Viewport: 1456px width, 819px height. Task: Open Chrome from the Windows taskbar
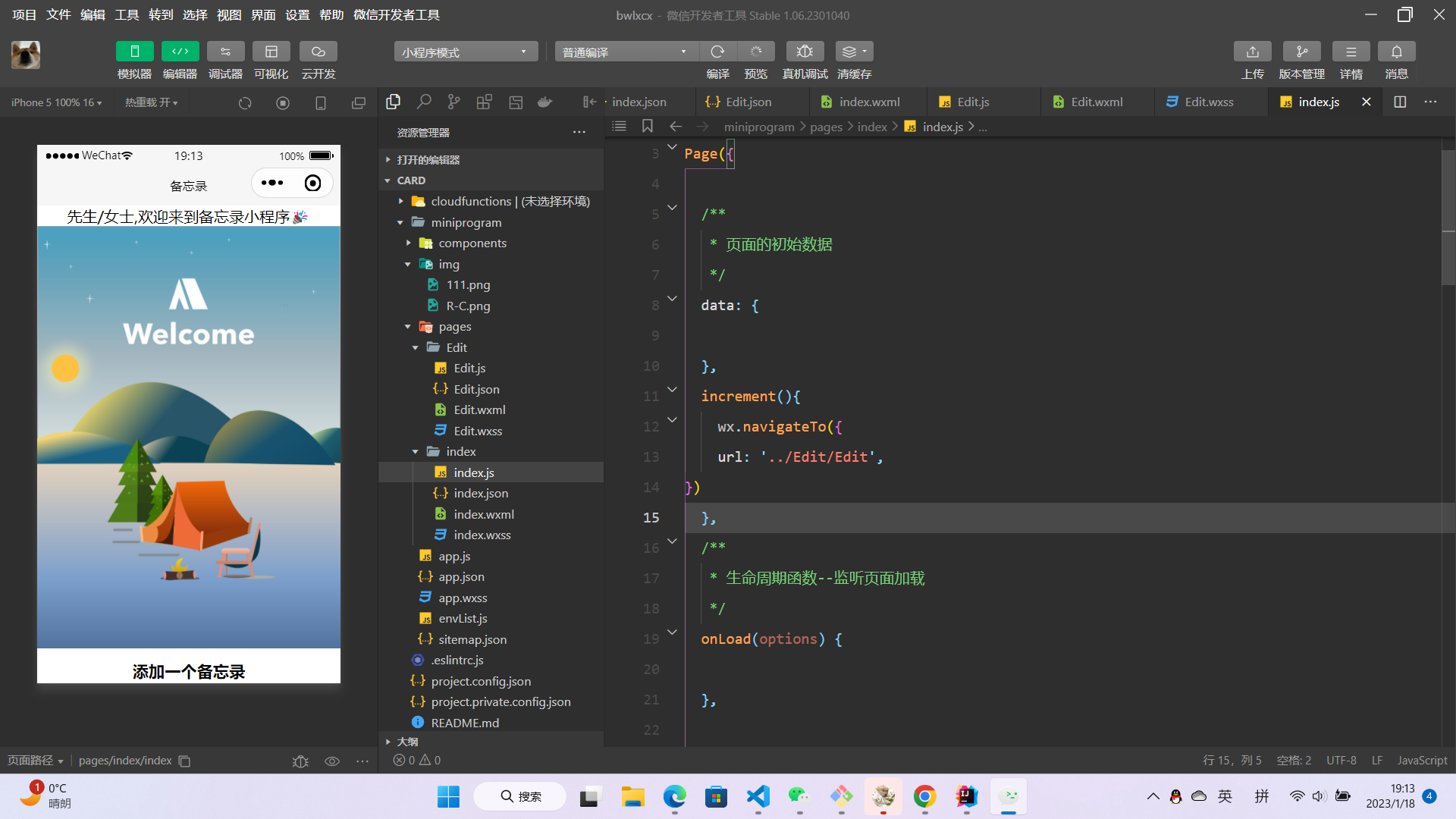click(924, 796)
